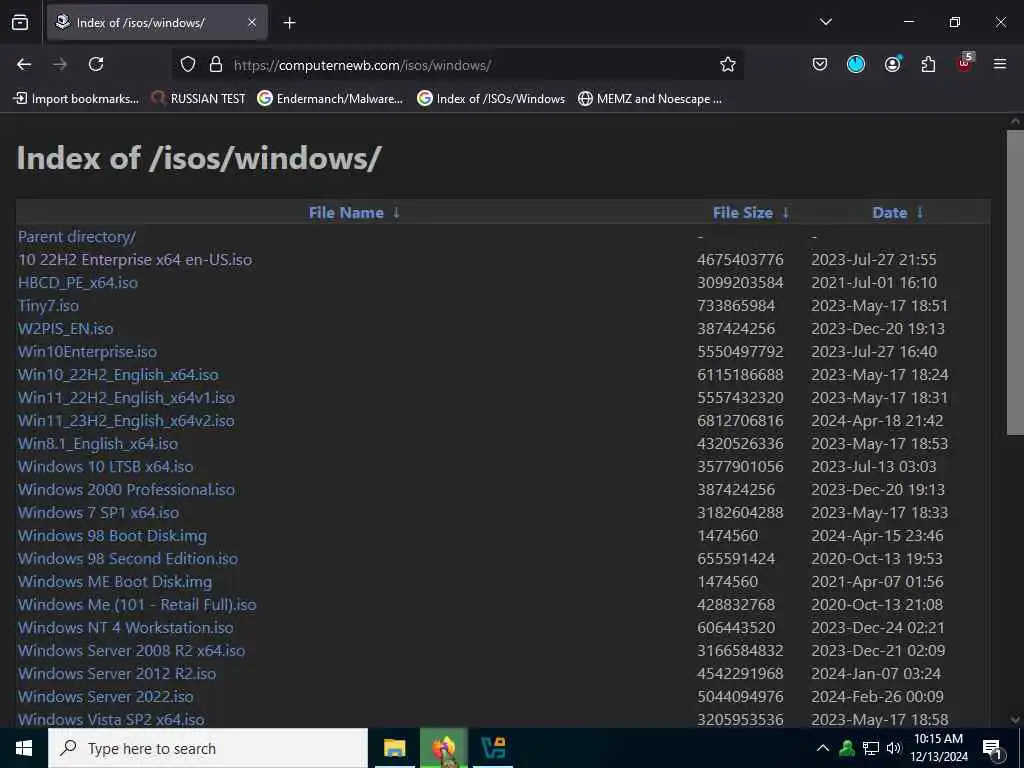Open network tray icon
This screenshot has height=768, width=1024.
pos(871,748)
